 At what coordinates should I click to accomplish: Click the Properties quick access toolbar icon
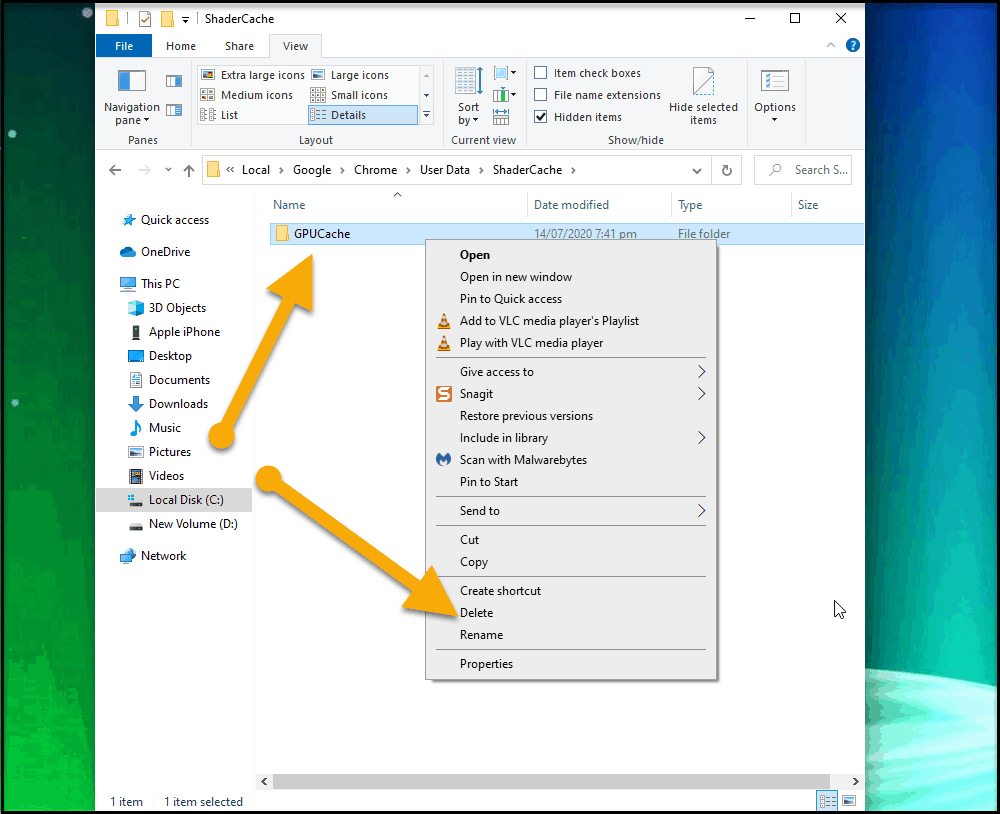145,19
